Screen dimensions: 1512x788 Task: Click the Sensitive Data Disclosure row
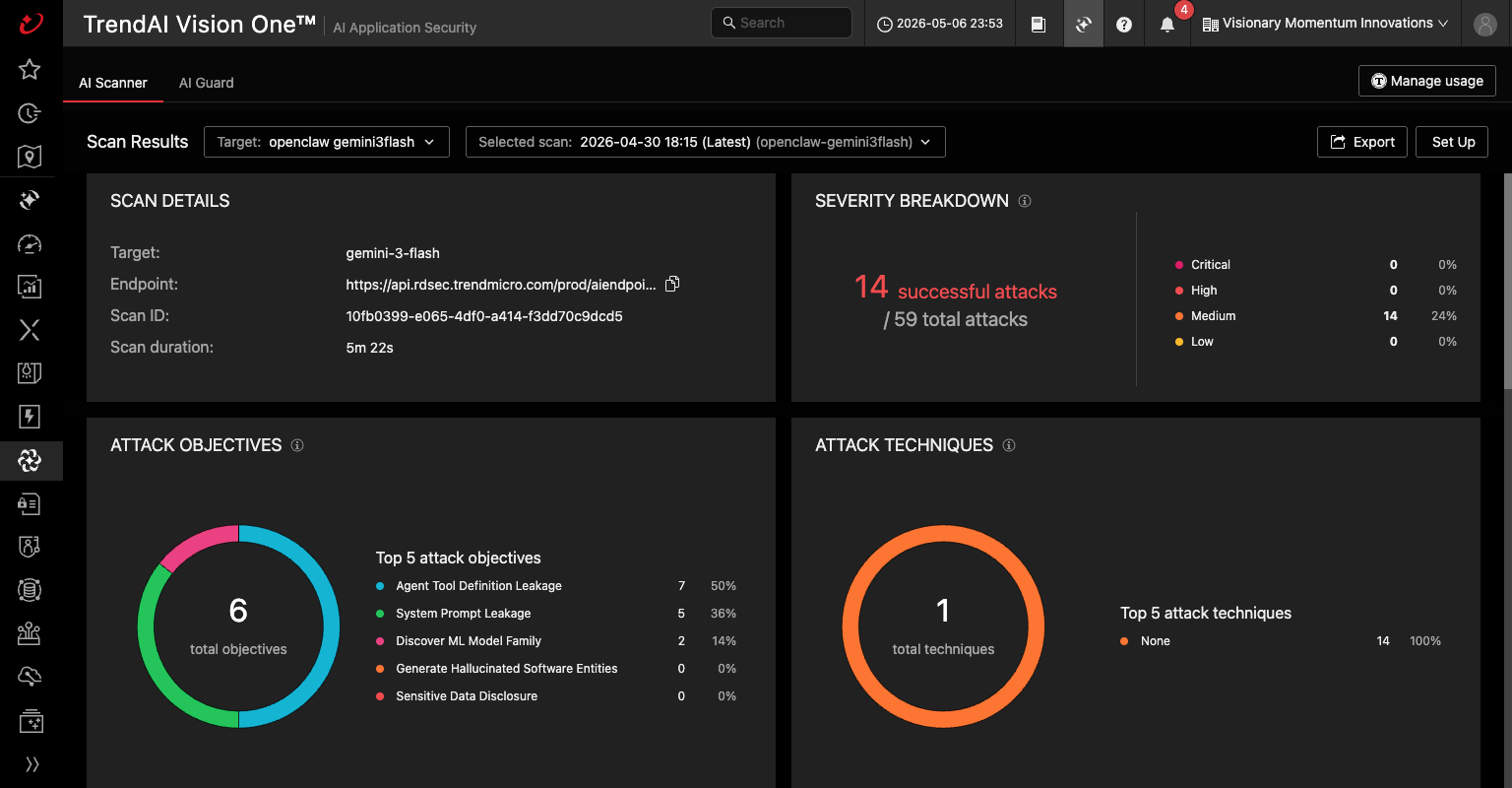tap(556, 696)
